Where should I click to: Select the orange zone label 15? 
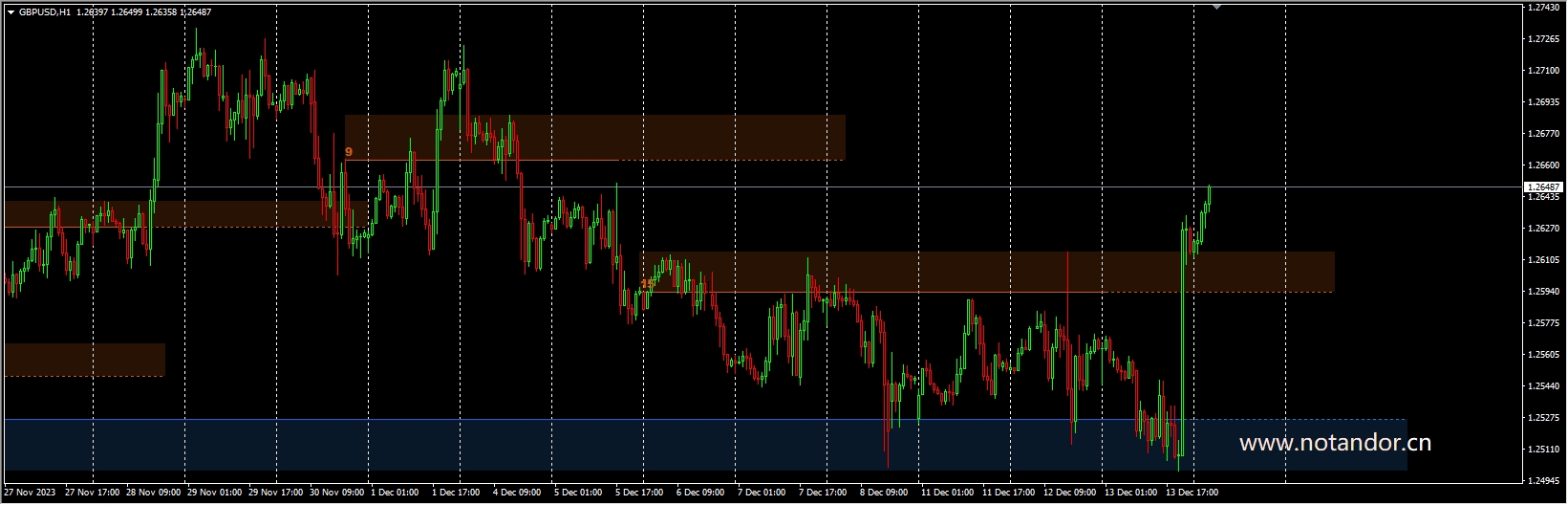[647, 284]
